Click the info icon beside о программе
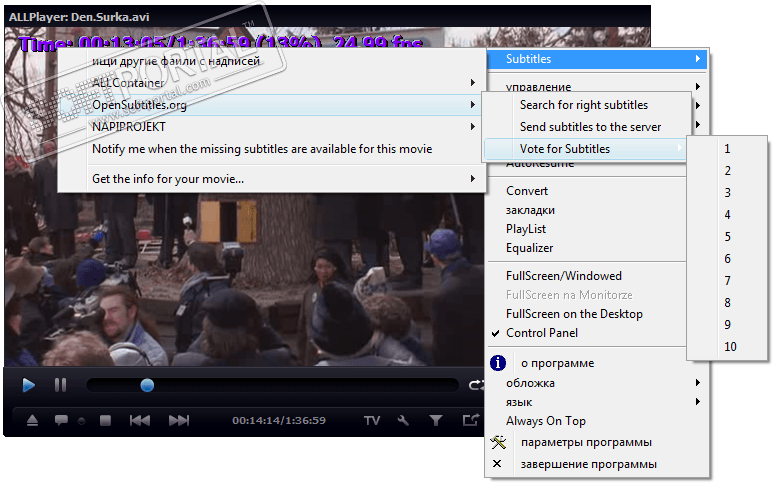774x484 pixels. pyautogui.click(x=498, y=363)
